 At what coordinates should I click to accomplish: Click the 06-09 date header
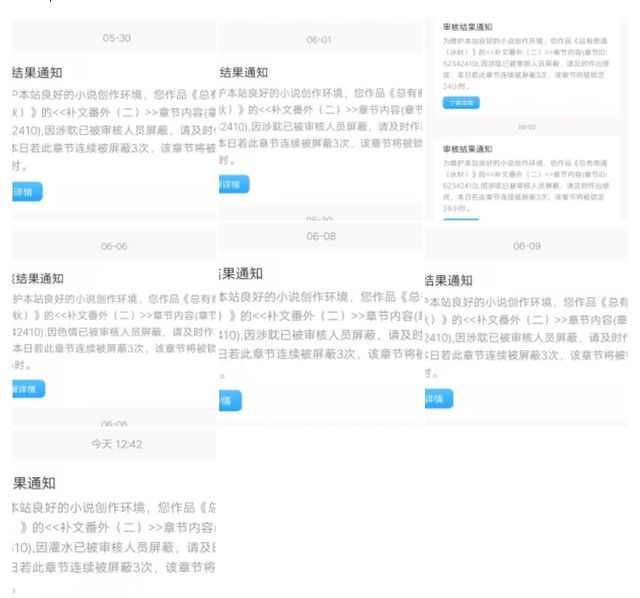pyautogui.click(x=526, y=246)
